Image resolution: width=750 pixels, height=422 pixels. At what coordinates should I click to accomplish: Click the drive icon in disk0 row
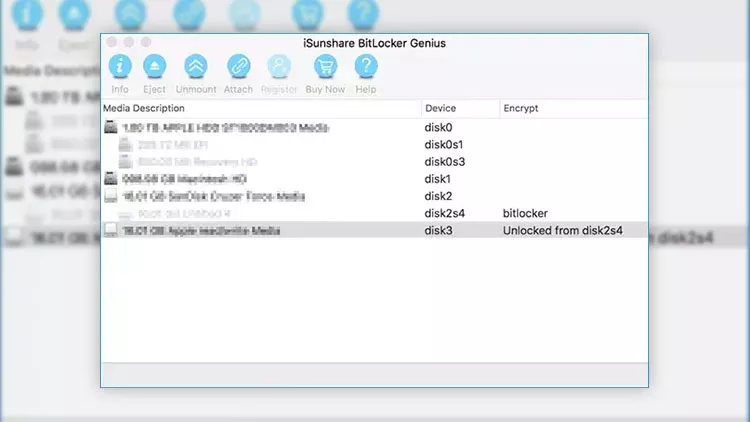click(x=110, y=127)
